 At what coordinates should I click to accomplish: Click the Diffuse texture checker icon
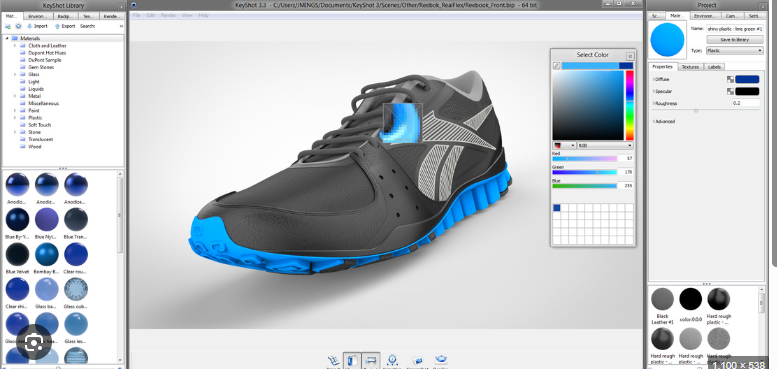coord(730,79)
